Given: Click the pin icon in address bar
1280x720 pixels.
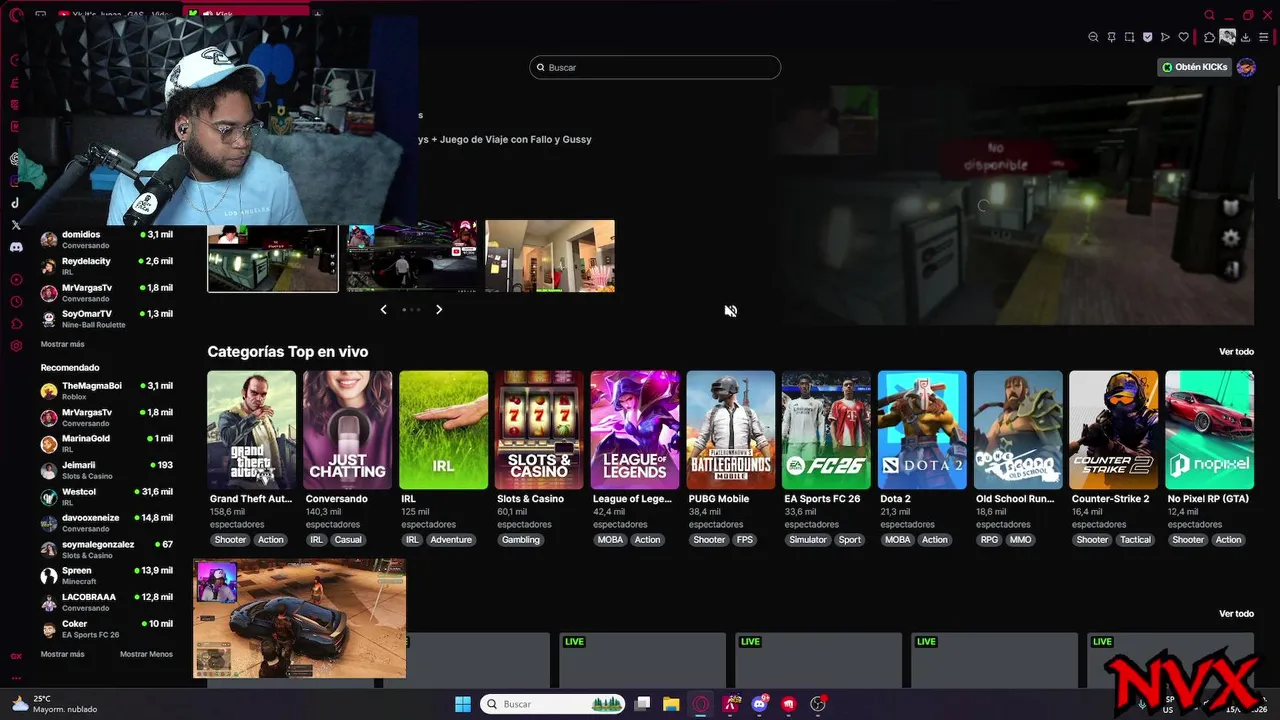Looking at the screenshot, I should 1111,37.
